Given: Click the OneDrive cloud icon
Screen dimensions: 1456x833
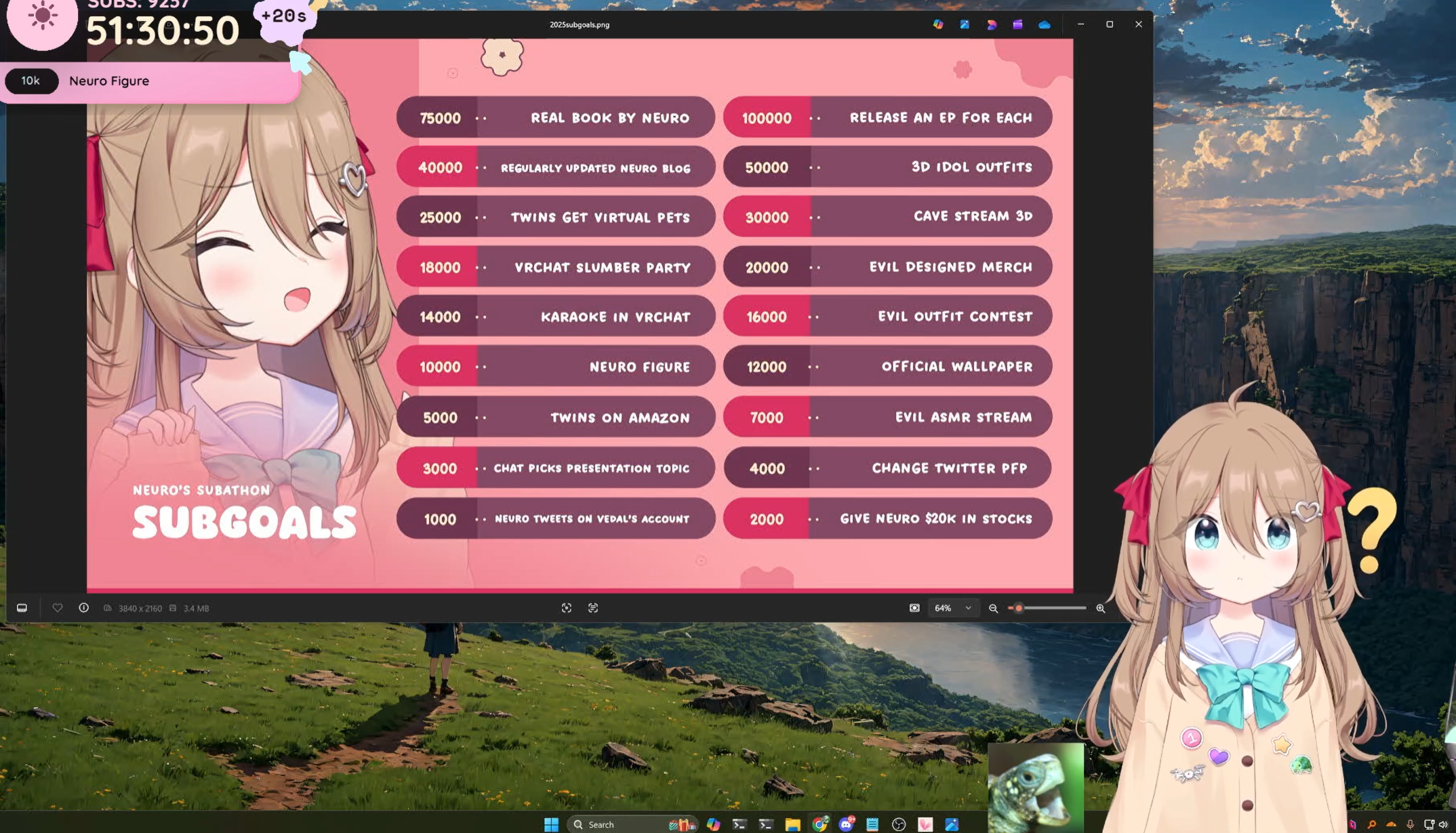Looking at the screenshot, I should 1045,24.
